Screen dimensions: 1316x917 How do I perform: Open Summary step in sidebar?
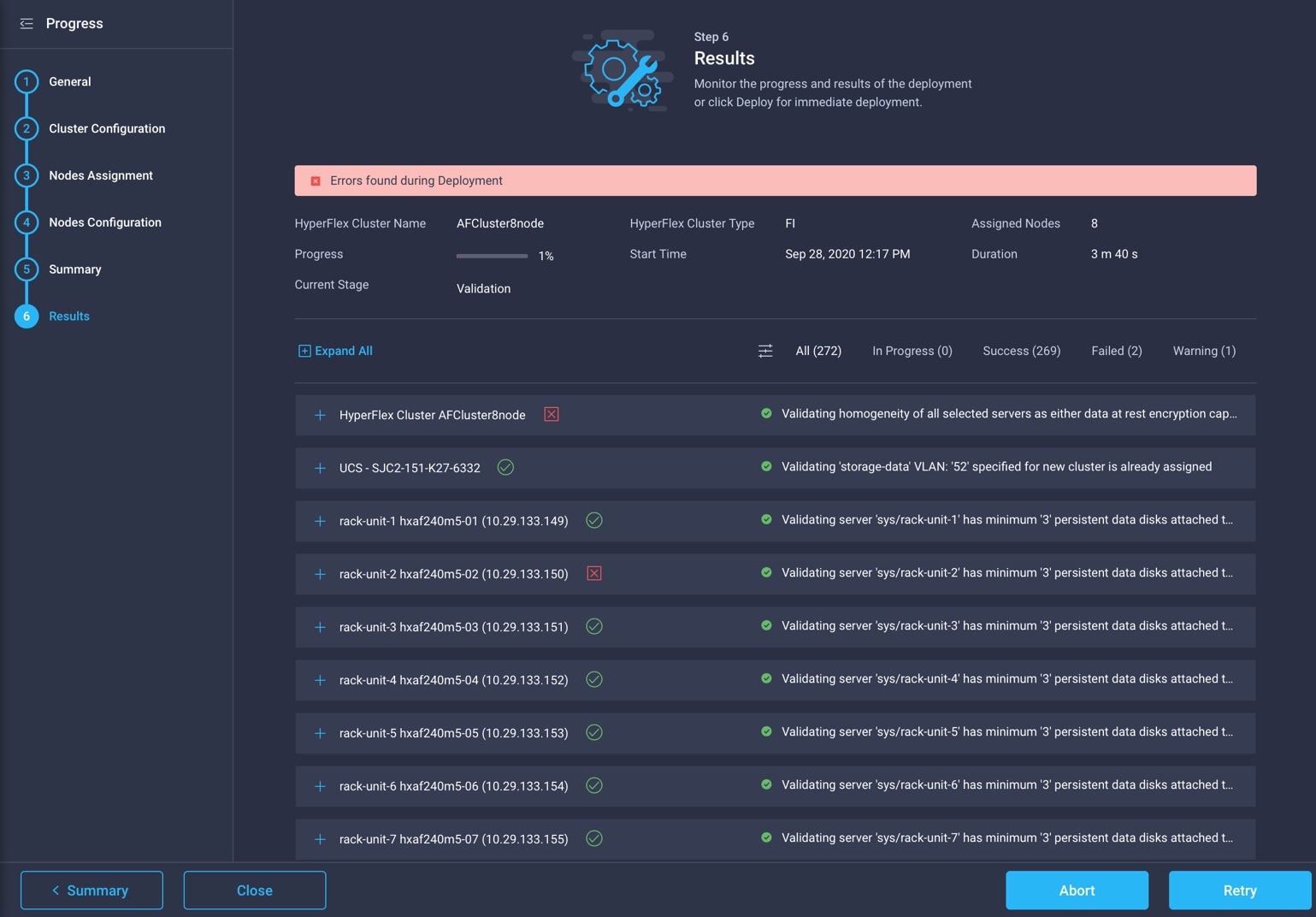pyautogui.click(x=75, y=269)
